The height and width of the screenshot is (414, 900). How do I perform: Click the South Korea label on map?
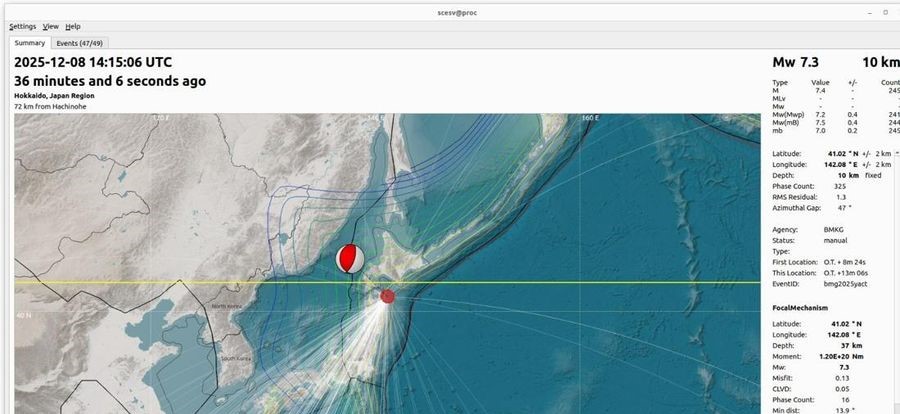click(x=236, y=358)
